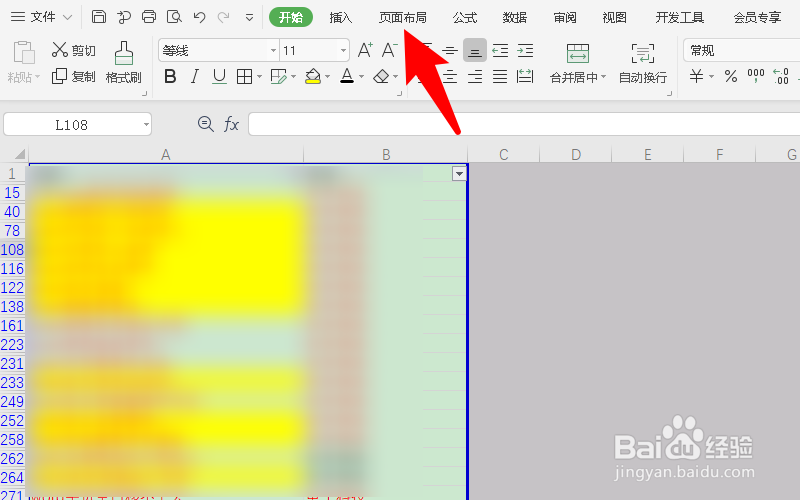This screenshot has height=500, width=800.
Task: Open the 开发工具 tab
Action: coord(680,17)
